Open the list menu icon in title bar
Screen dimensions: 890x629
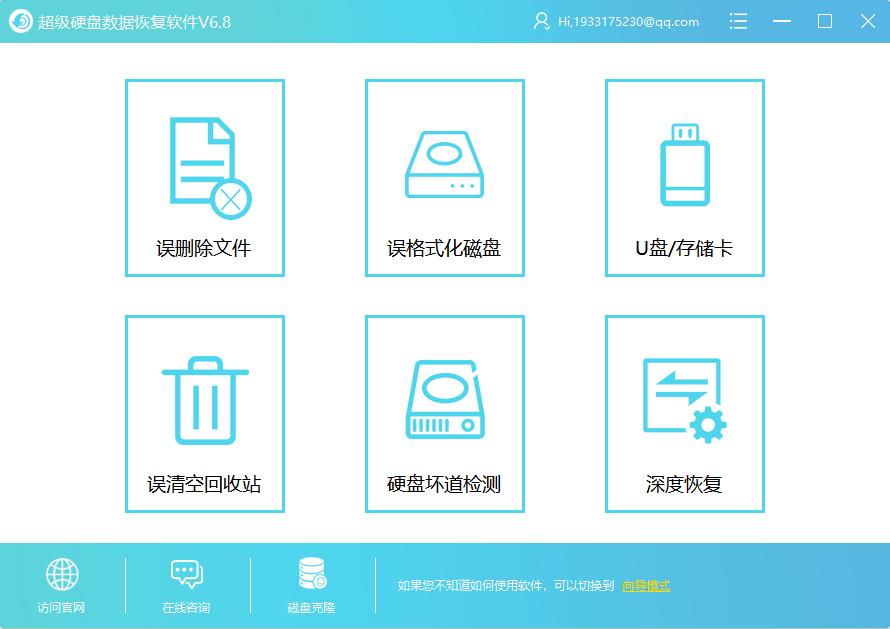click(x=738, y=22)
